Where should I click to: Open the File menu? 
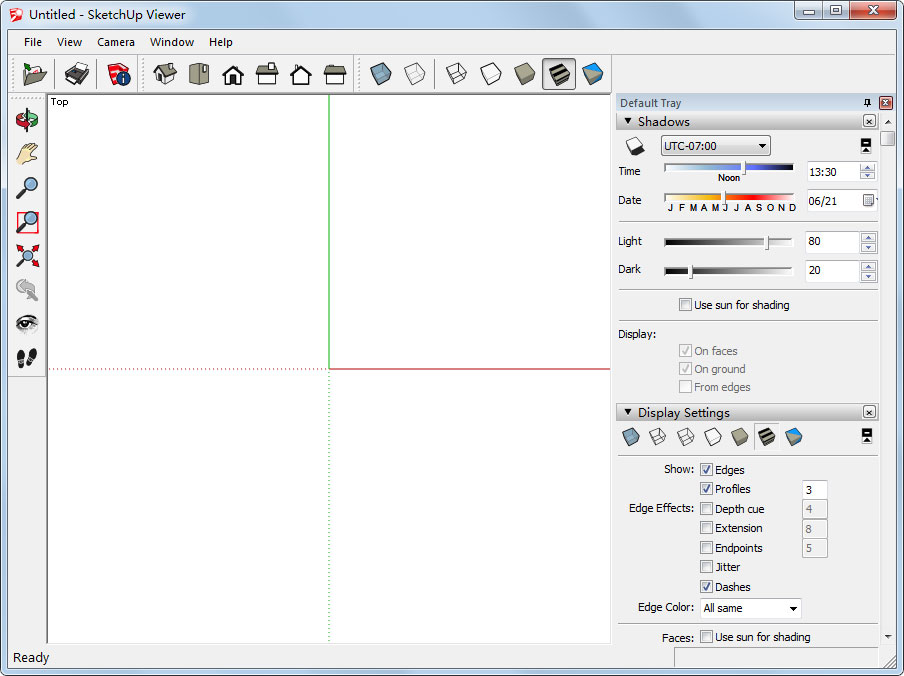[33, 42]
